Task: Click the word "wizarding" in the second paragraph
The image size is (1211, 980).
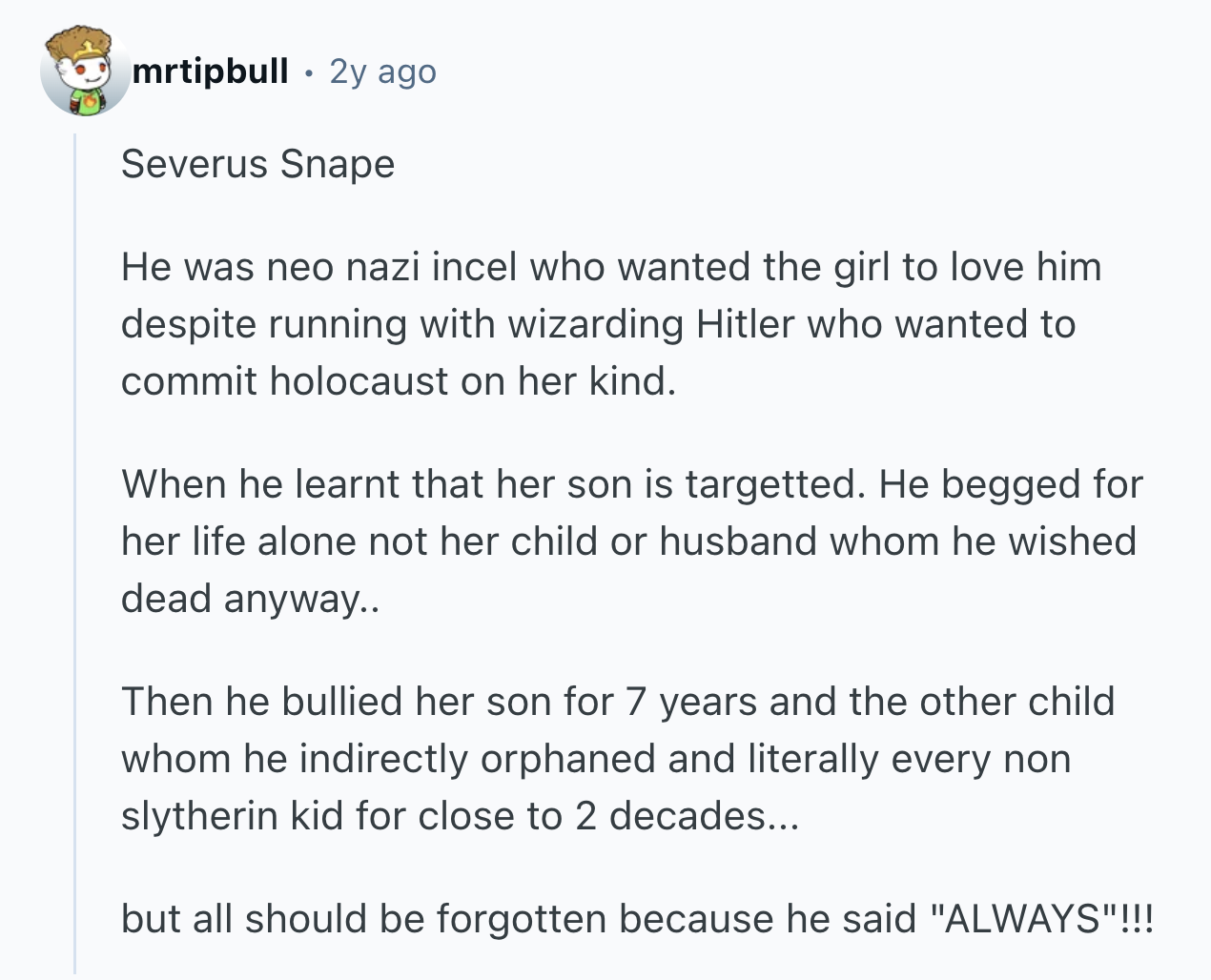Action: [x=596, y=324]
